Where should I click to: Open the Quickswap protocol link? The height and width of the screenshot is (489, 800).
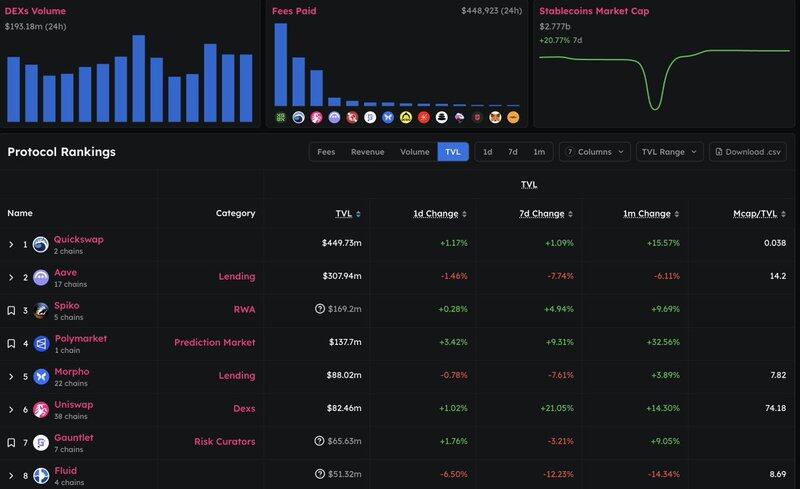(x=79, y=239)
